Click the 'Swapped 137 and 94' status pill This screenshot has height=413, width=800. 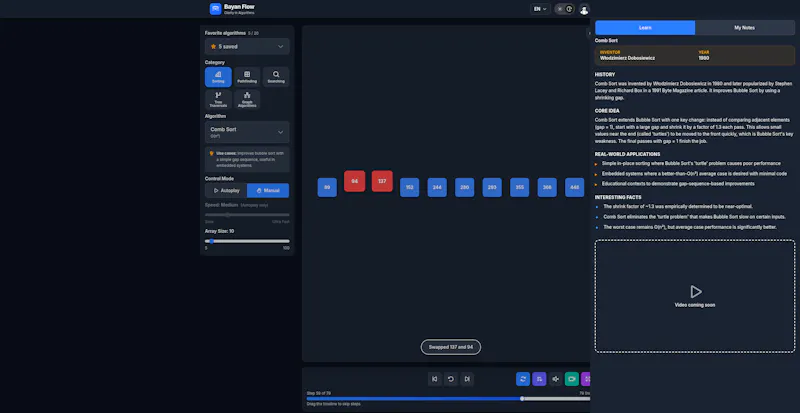click(x=451, y=347)
